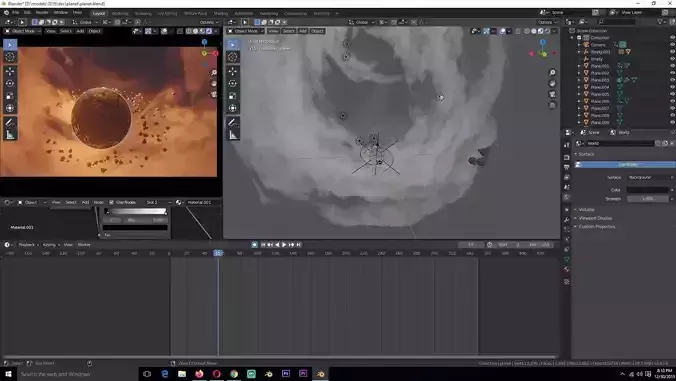Click the current frame marker on timeline
This screenshot has height=381, width=676.
pos(218,253)
